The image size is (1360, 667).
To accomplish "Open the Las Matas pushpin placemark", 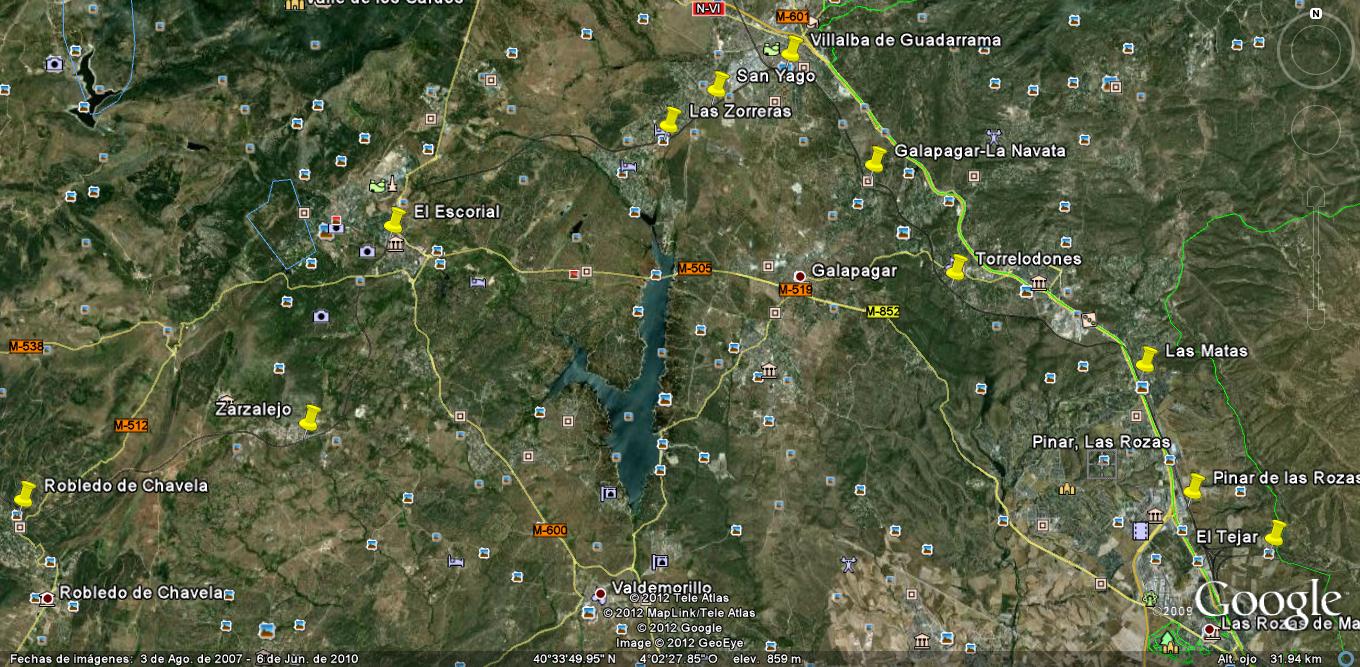I will click(1146, 358).
